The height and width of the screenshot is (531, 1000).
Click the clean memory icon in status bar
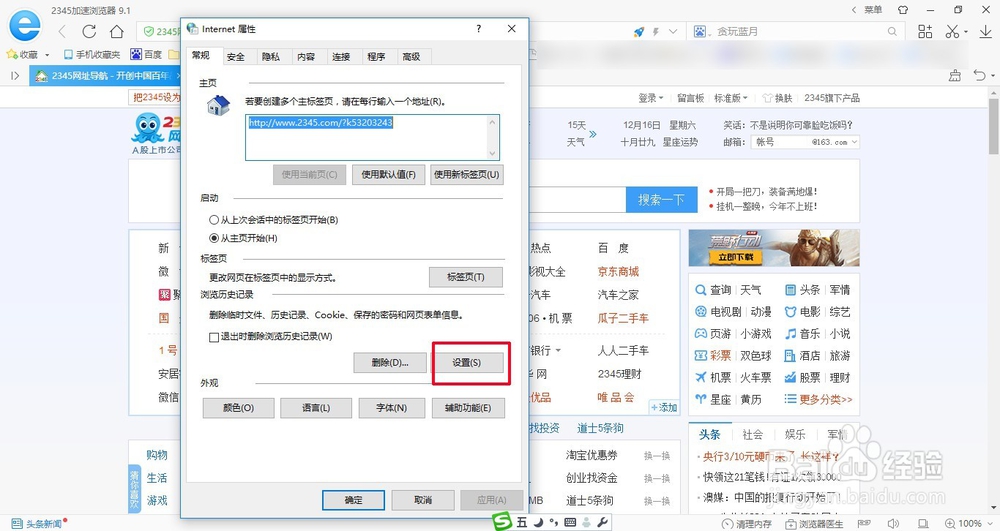click(x=746, y=524)
